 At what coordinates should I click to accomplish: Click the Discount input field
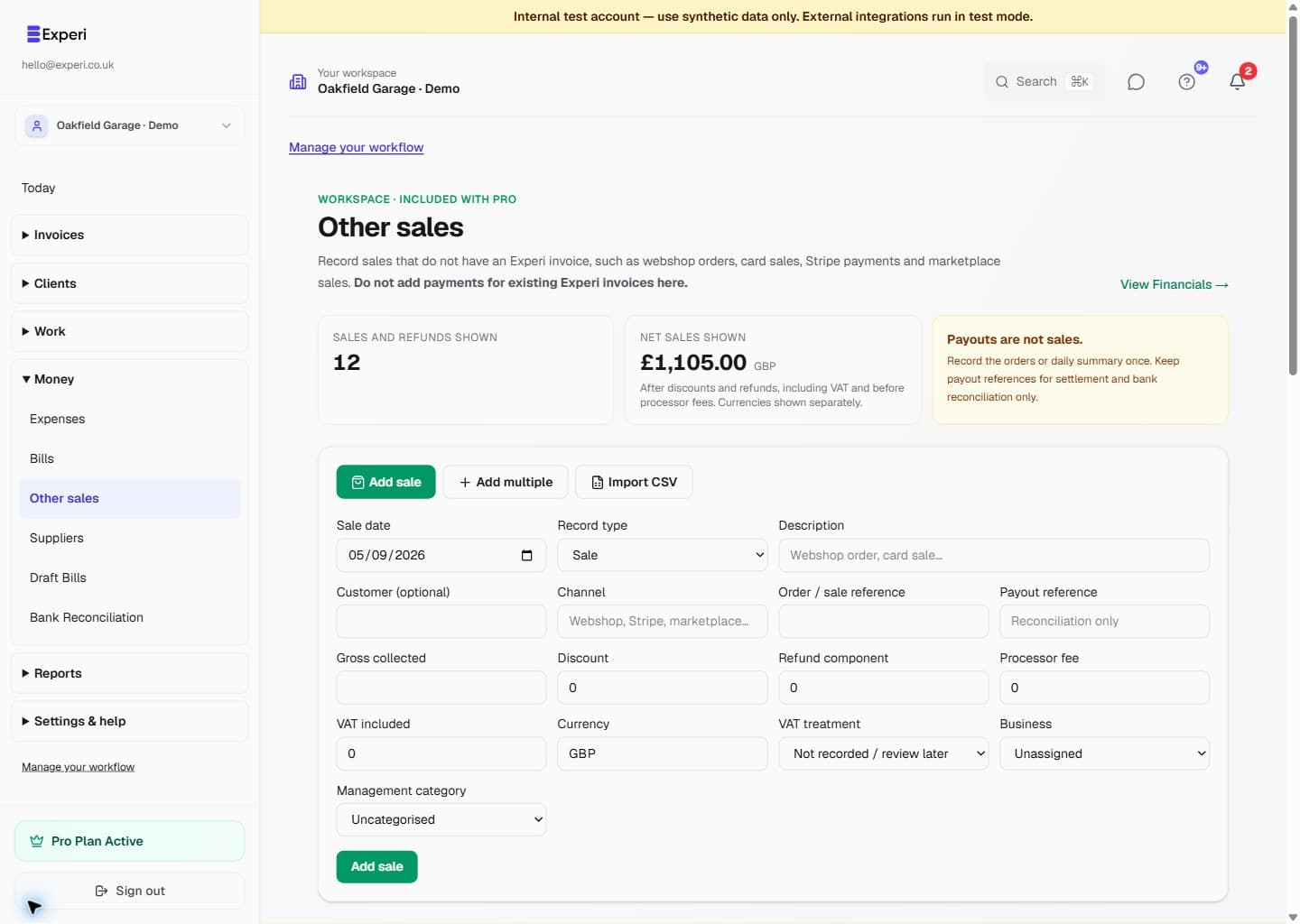[x=663, y=688]
